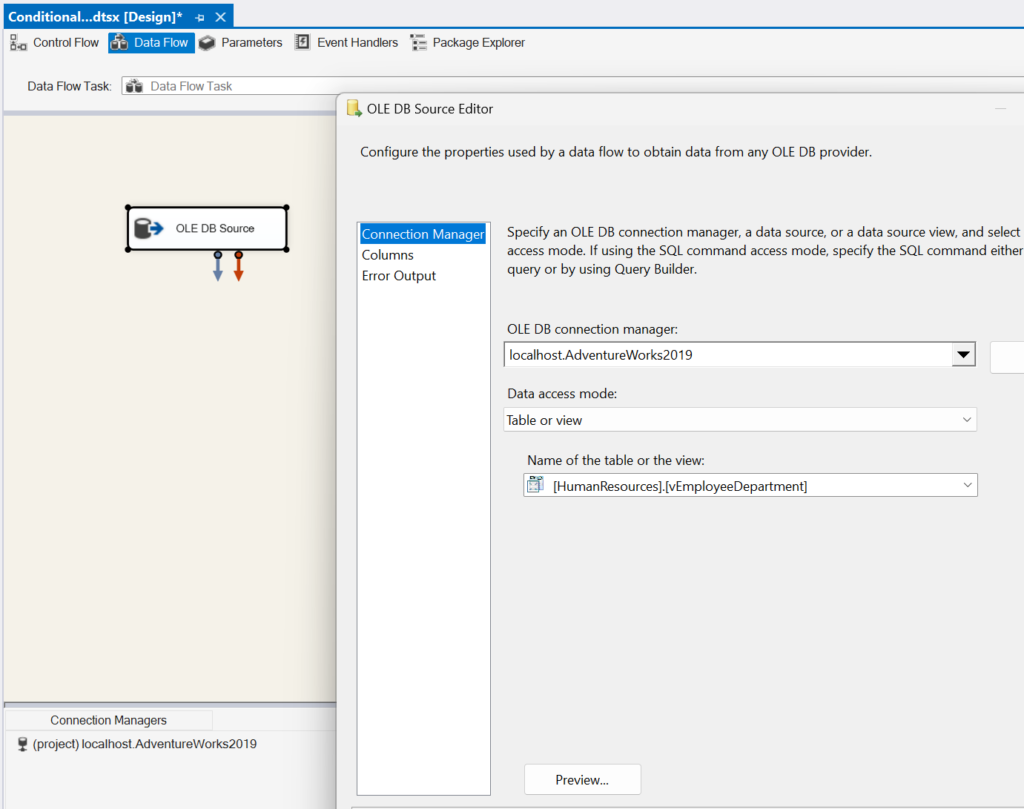This screenshot has height=809, width=1024.
Task: Select the Error Output page
Action: coord(399,276)
